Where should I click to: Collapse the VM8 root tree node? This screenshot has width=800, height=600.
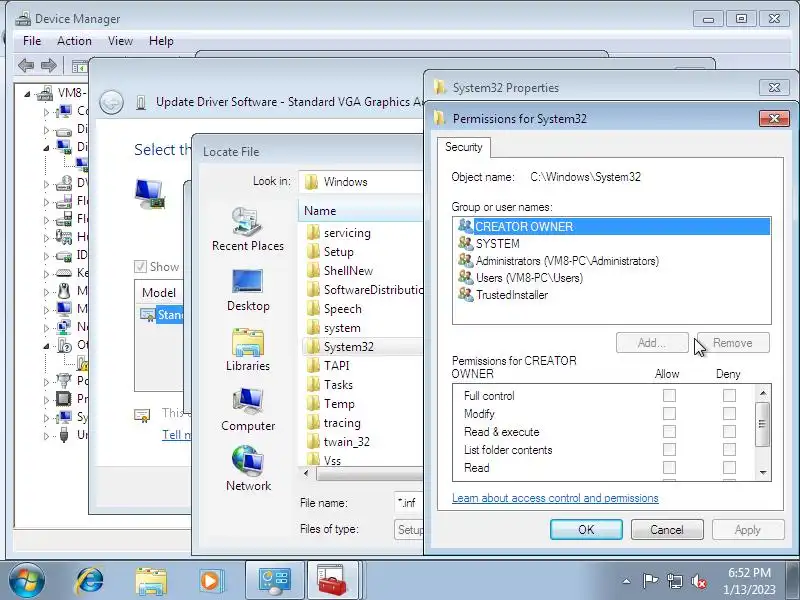[x=28, y=94]
